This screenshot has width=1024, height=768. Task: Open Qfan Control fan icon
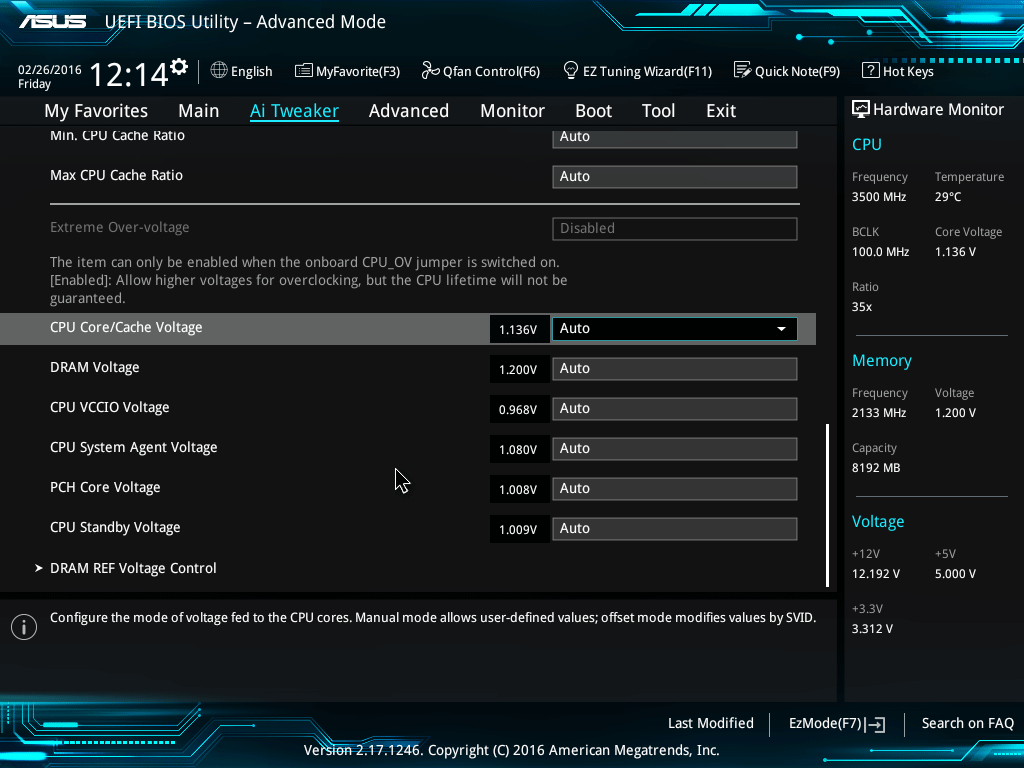430,71
